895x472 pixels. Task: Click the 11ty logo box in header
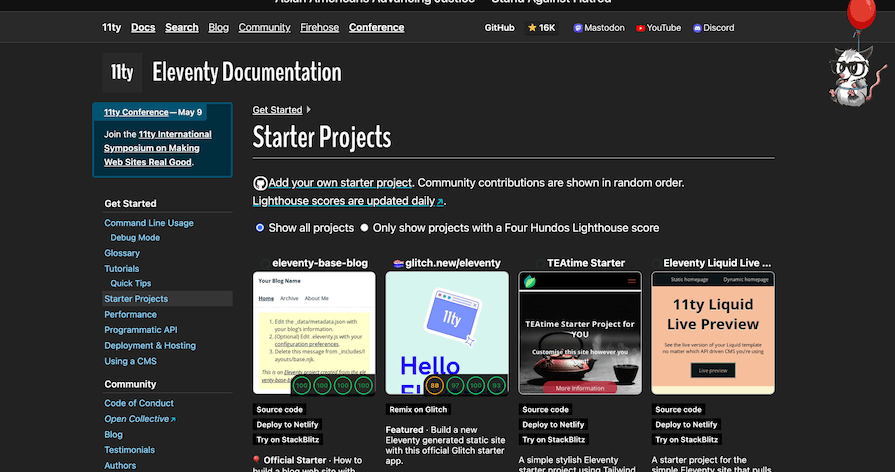(x=122, y=72)
